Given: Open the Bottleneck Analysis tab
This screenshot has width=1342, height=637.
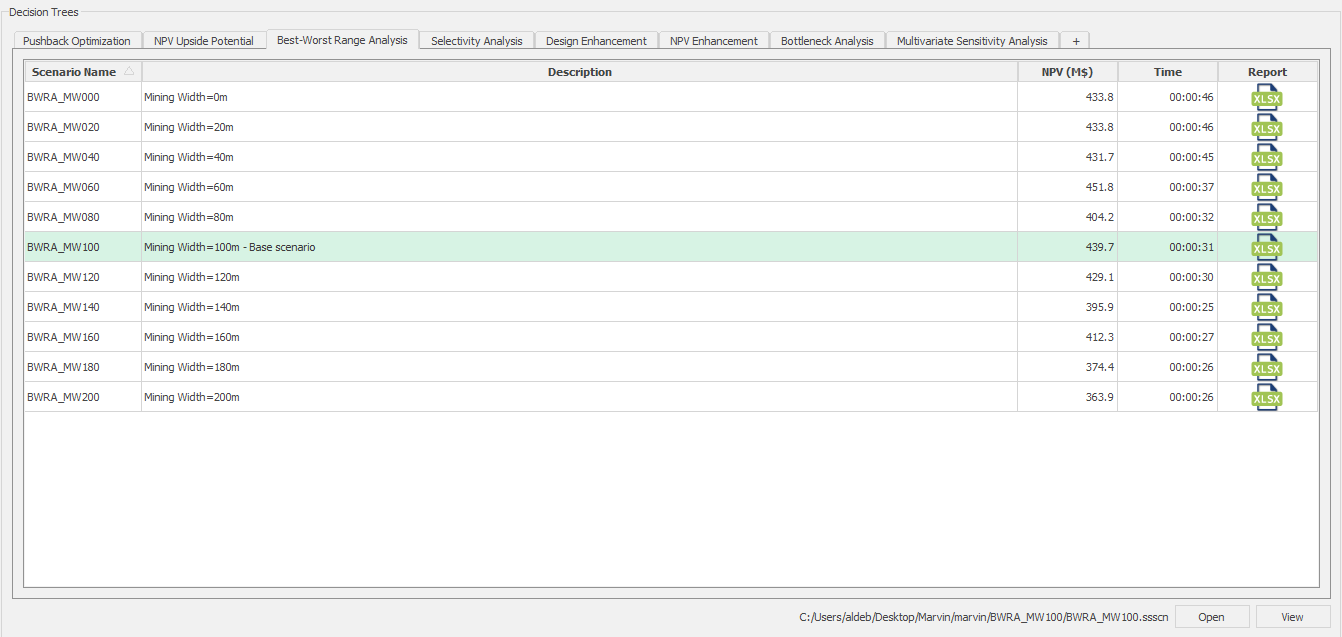Looking at the screenshot, I should 826,41.
